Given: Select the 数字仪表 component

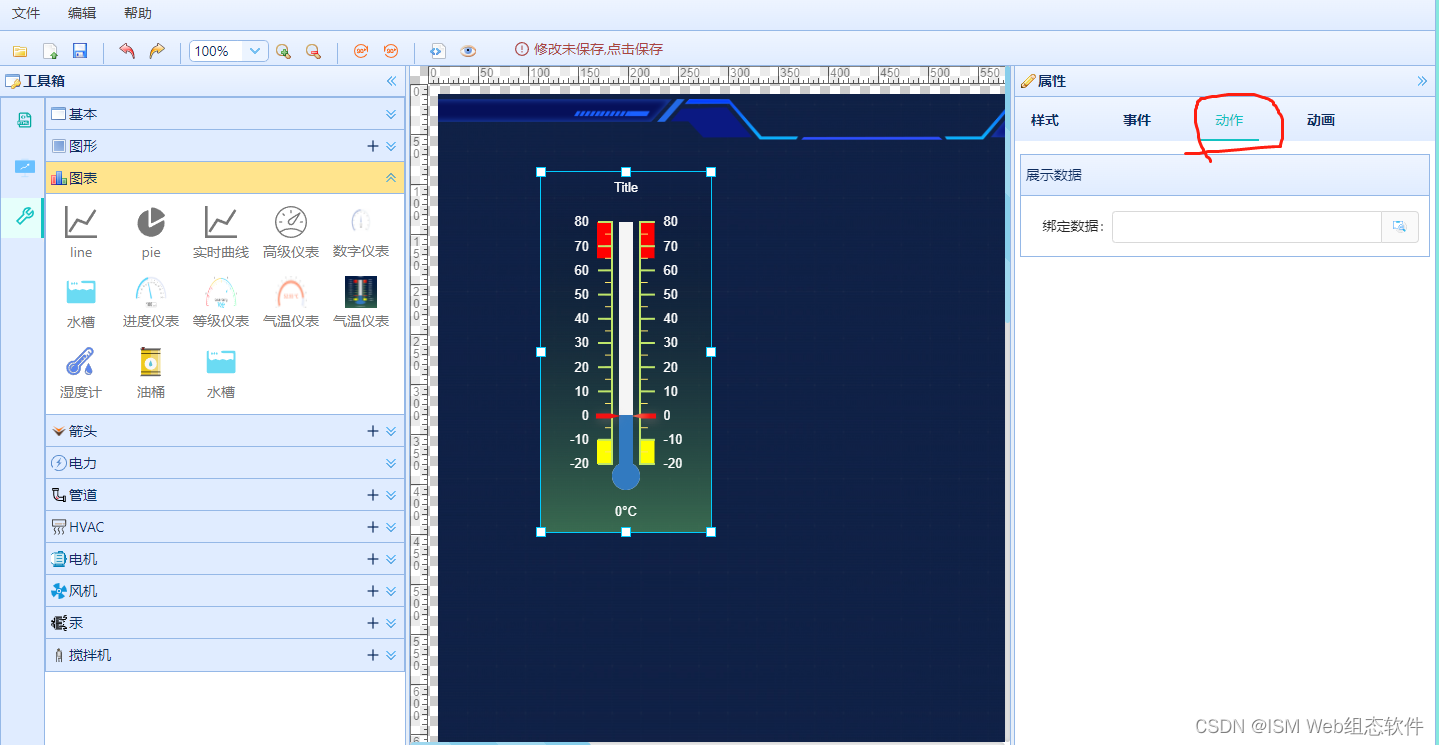Looking at the screenshot, I should click(x=361, y=232).
